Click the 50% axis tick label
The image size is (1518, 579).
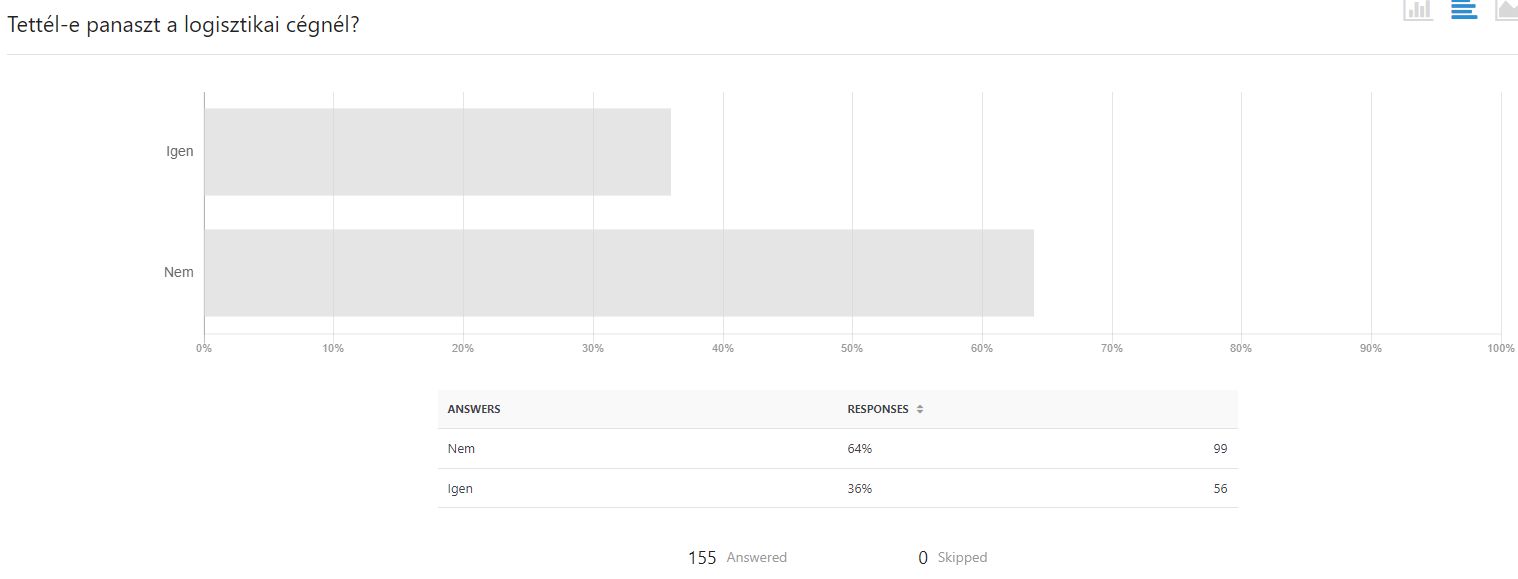click(x=852, y=348)
